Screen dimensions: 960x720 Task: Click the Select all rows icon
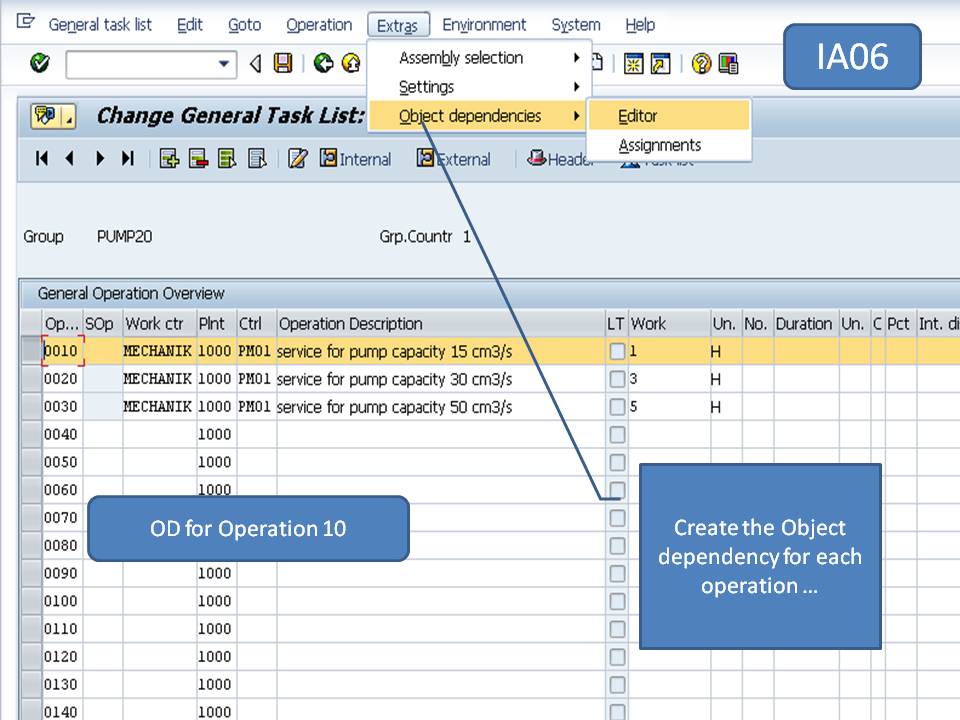tap(227, 159)
